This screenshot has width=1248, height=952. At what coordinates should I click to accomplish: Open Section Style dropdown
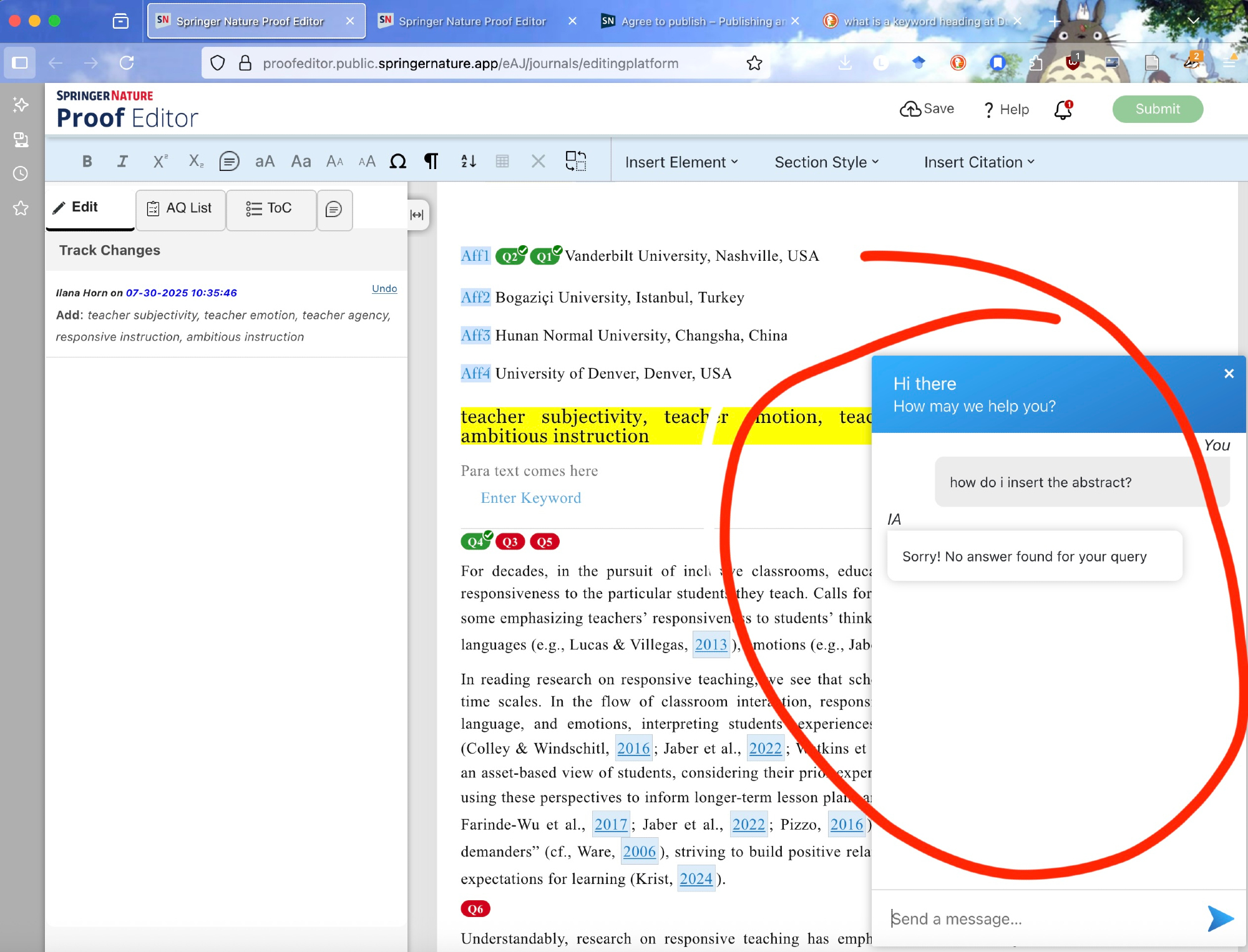[x=826, y=162]
